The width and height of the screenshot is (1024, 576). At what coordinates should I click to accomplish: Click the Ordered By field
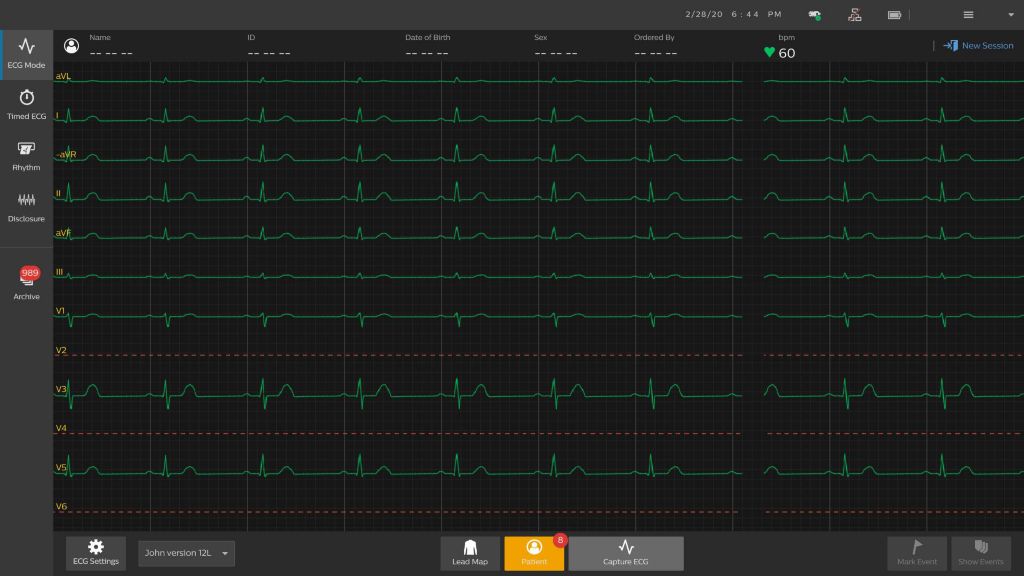656,53
